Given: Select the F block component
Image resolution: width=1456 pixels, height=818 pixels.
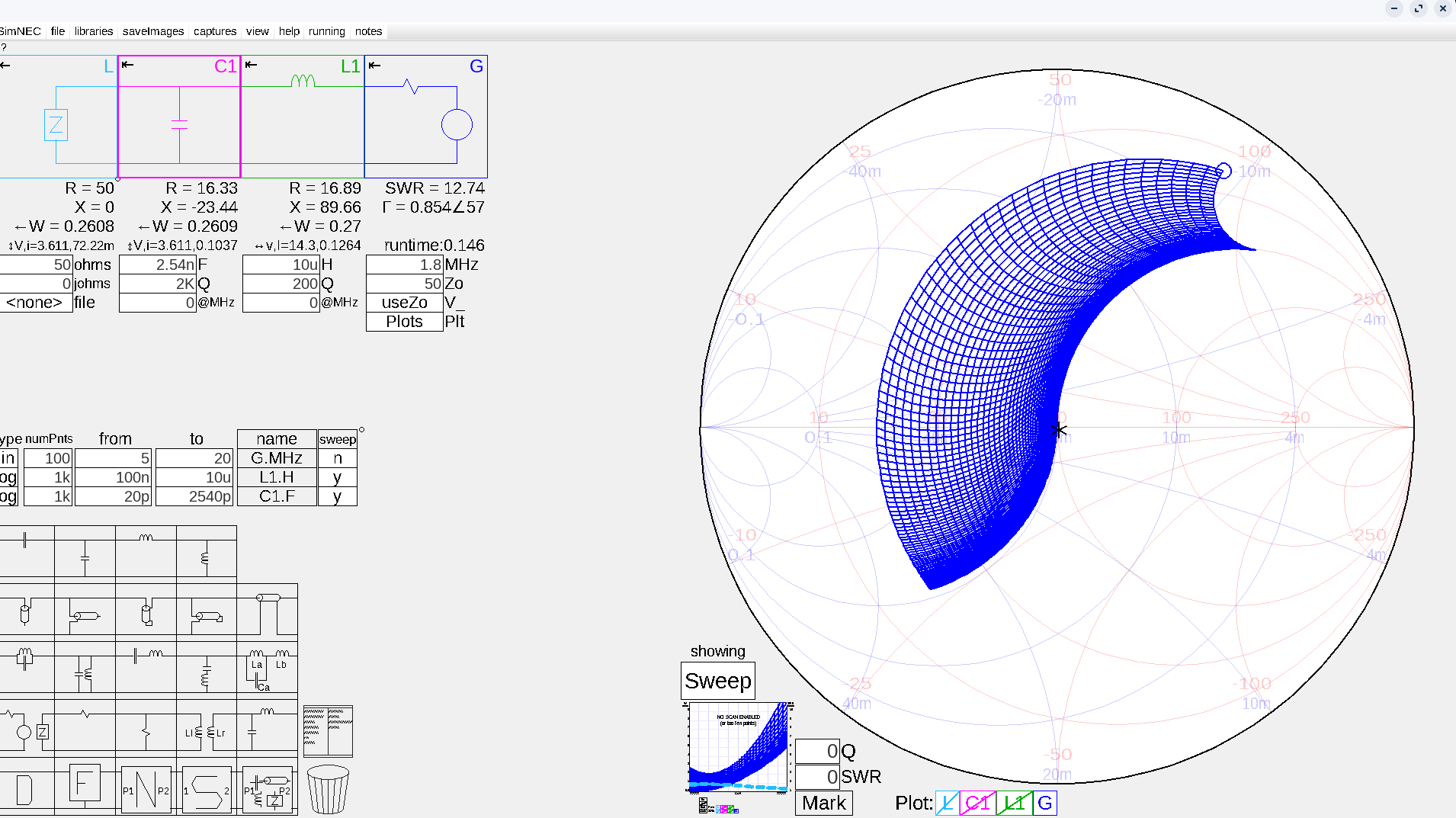Looking at the screenshot, I should tap(85, 784).
